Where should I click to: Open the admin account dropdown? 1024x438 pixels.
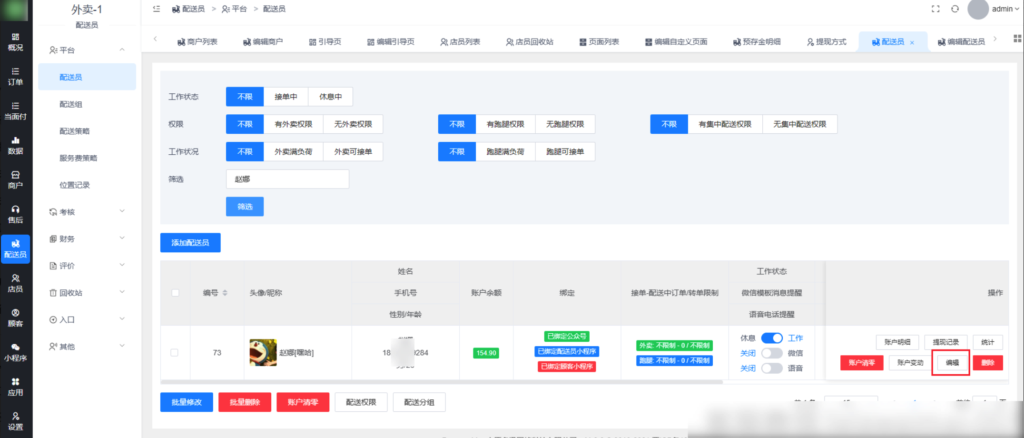coord(1005,9)
